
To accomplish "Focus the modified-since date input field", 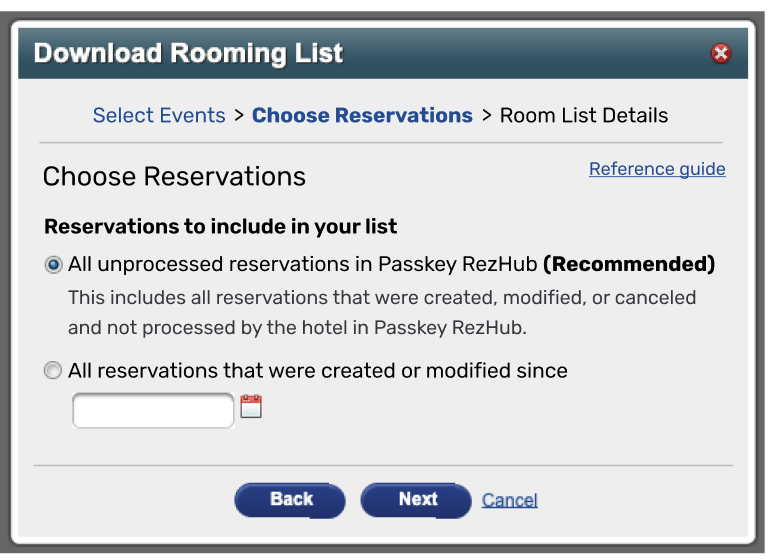I will click(x=153, y=410).
